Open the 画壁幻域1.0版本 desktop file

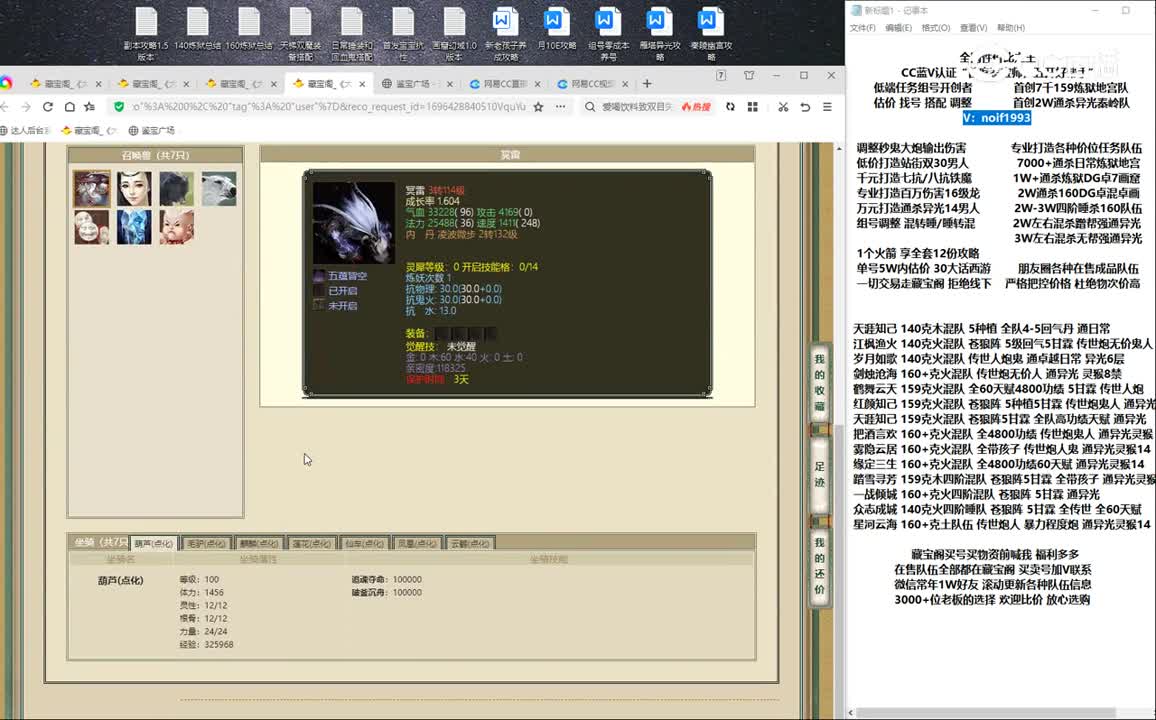pos(454,35)
